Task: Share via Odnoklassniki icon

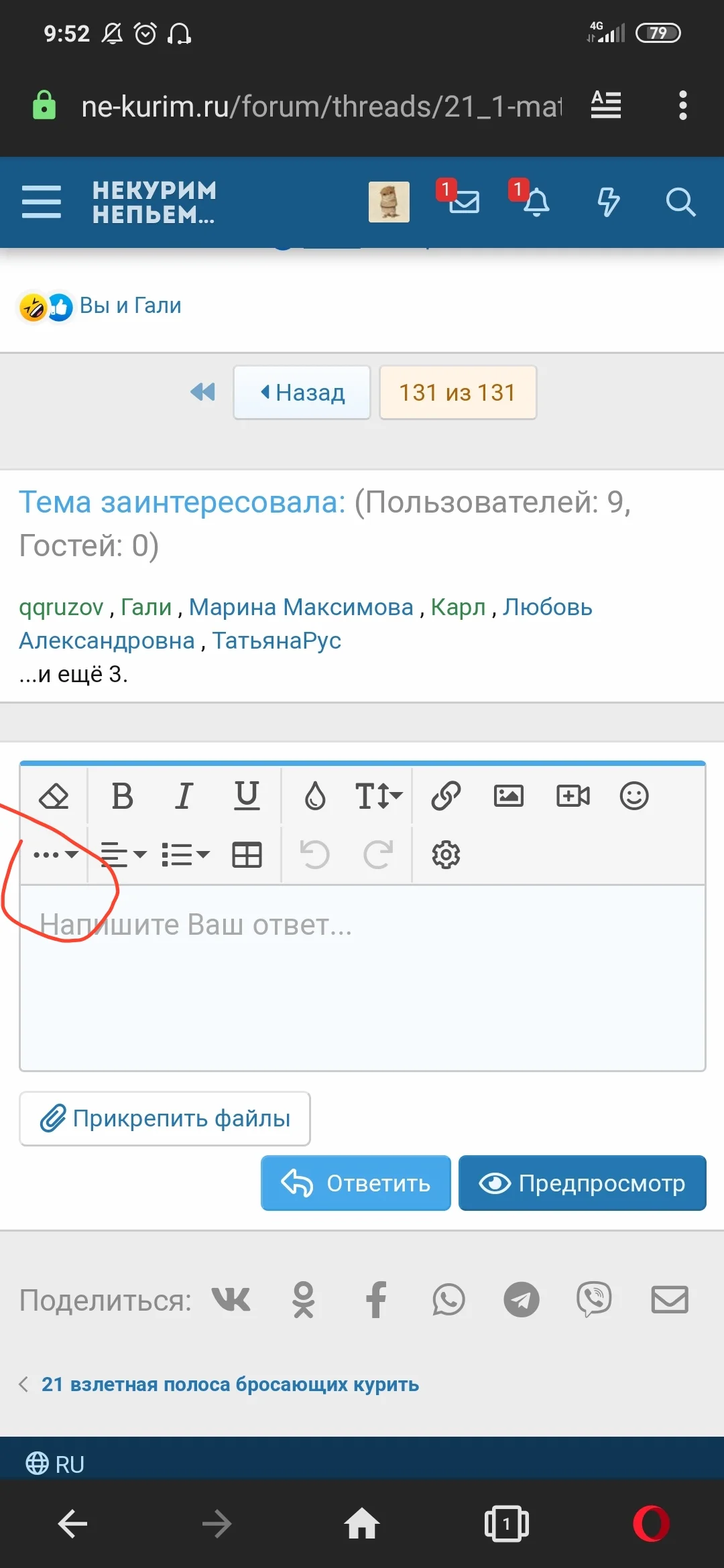Action: [x=304, y=1300]
